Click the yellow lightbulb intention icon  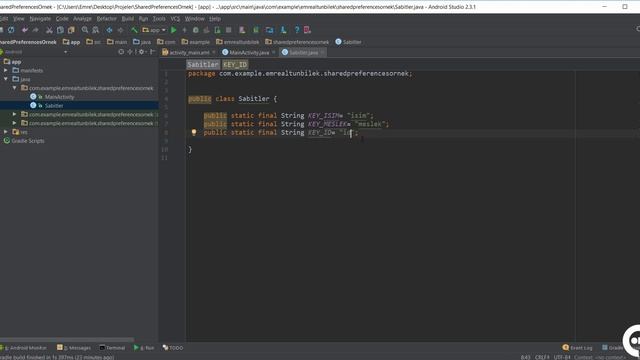194,132
